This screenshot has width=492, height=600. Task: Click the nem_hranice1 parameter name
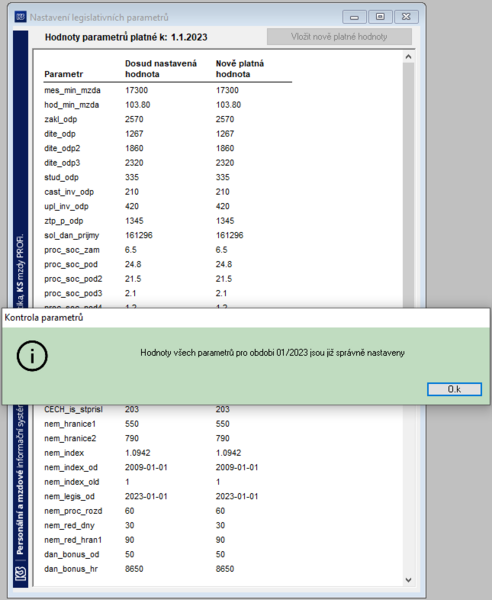[70, 424]
